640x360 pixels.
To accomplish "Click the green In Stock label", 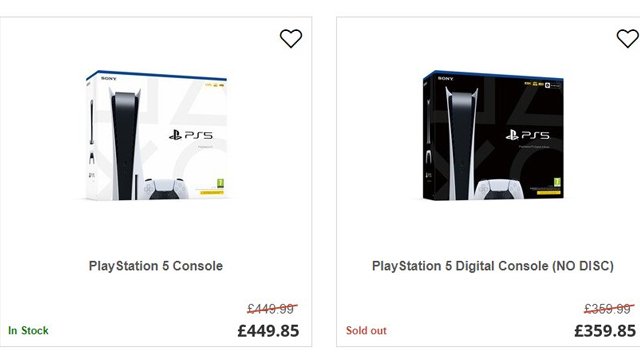I will point(28,331).
